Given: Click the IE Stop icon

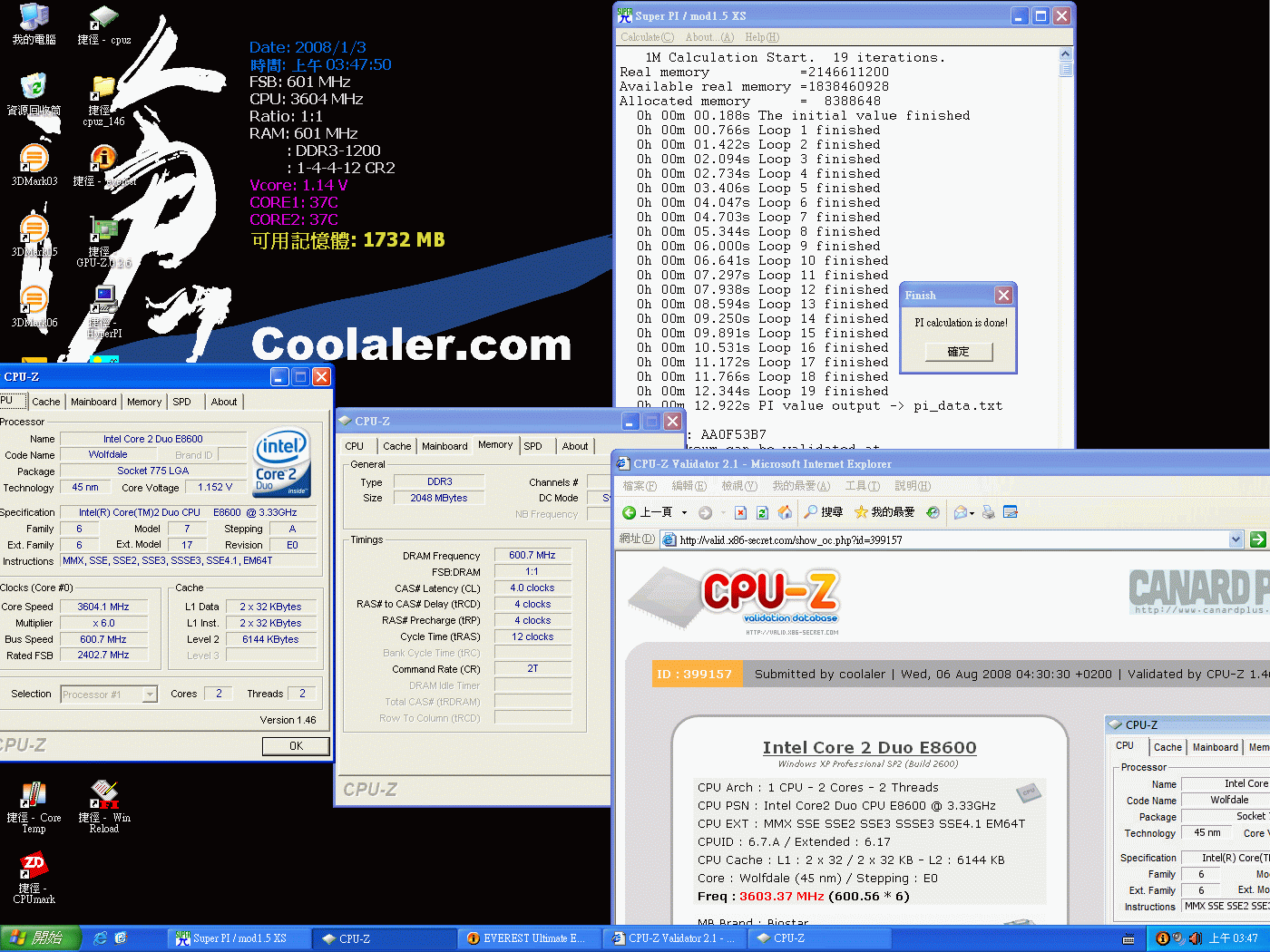Looking at the screenshot, I should pyautogui.click(x=740, y=512).
